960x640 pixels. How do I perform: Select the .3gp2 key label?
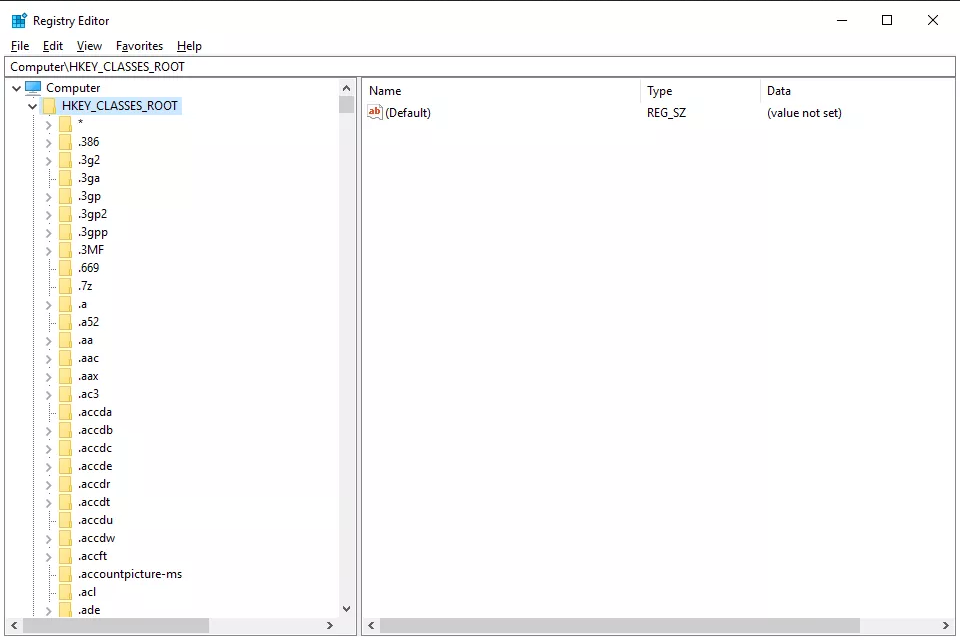92,214
